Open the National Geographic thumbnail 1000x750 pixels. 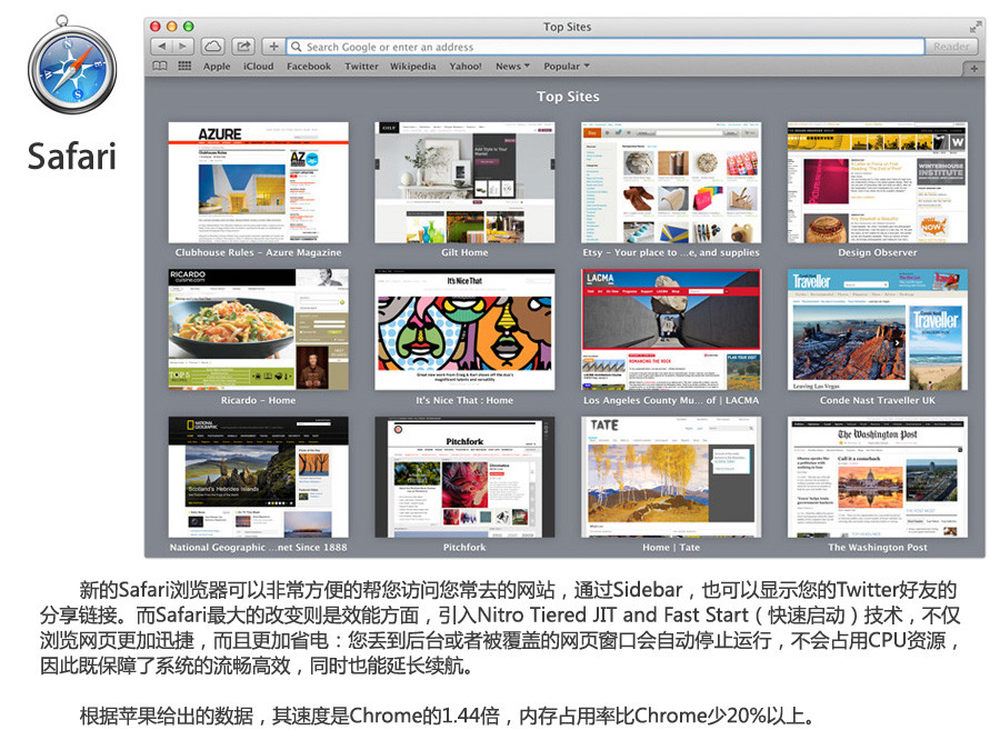click(258, 477)
